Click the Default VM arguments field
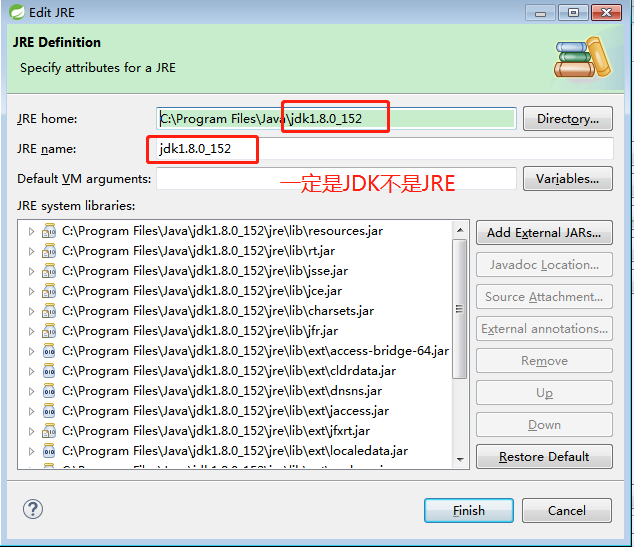The width and height of the screenshot is (634, 547). click(336, 179)
